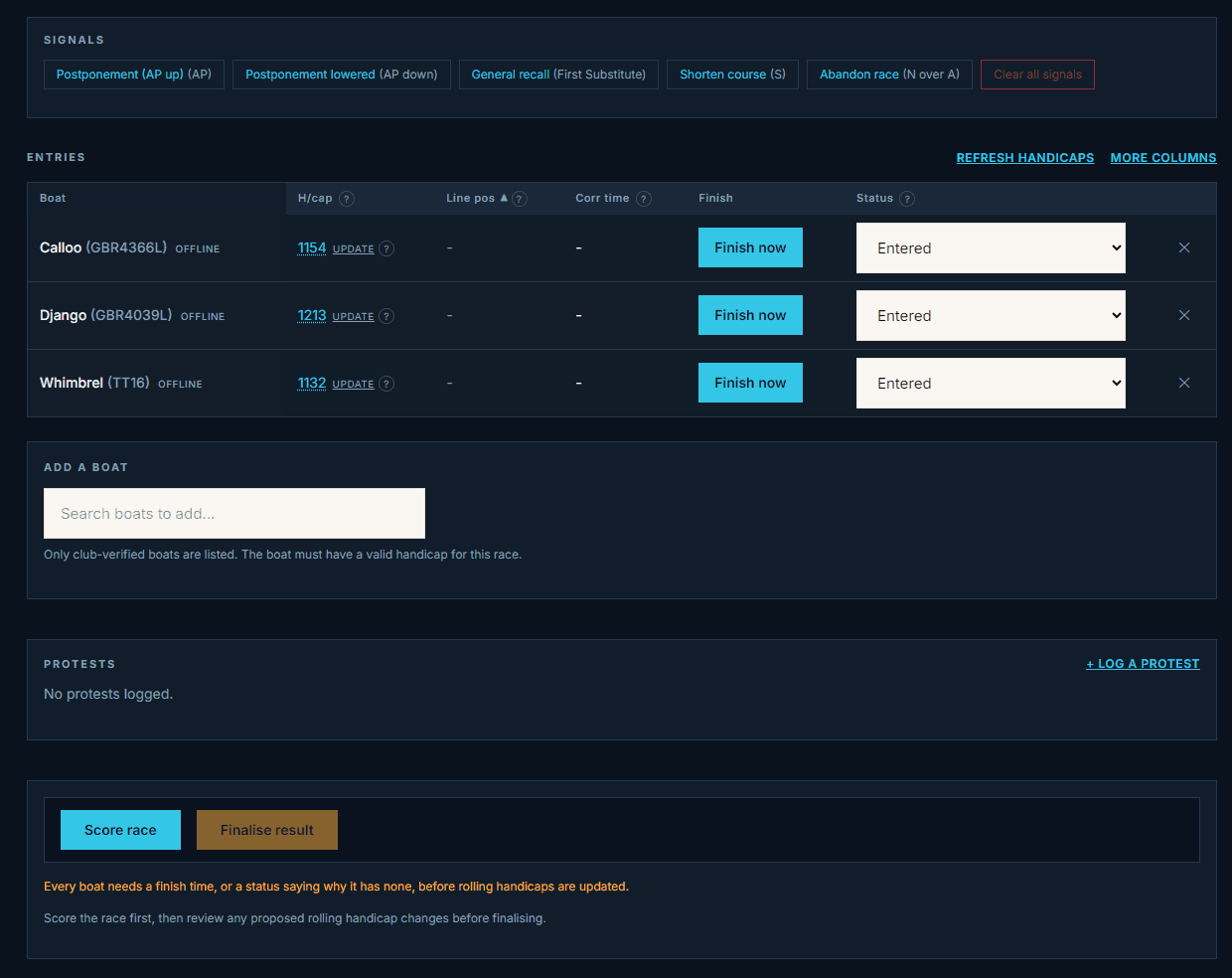Signal Abandon race (N over A)
Viewport: 1232px width, 978px height.
point(889,75)
